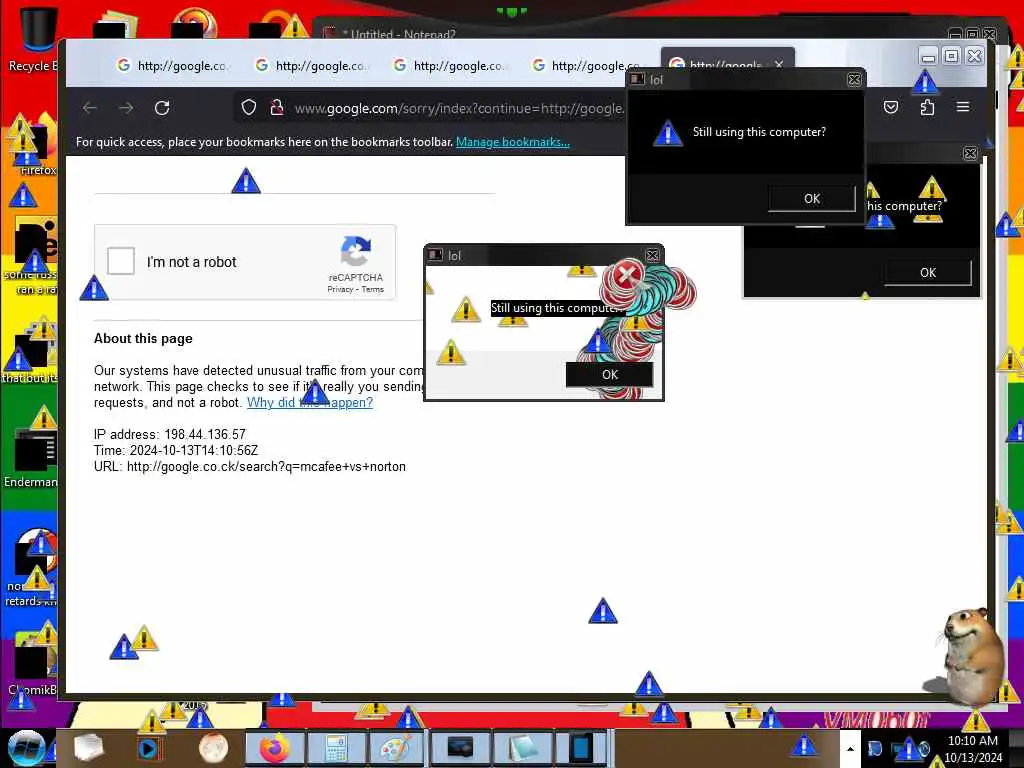This screenshot has height=768, width=1024.
Task: Open the reCAPTCHA Terms link
Action: (373, 289)
